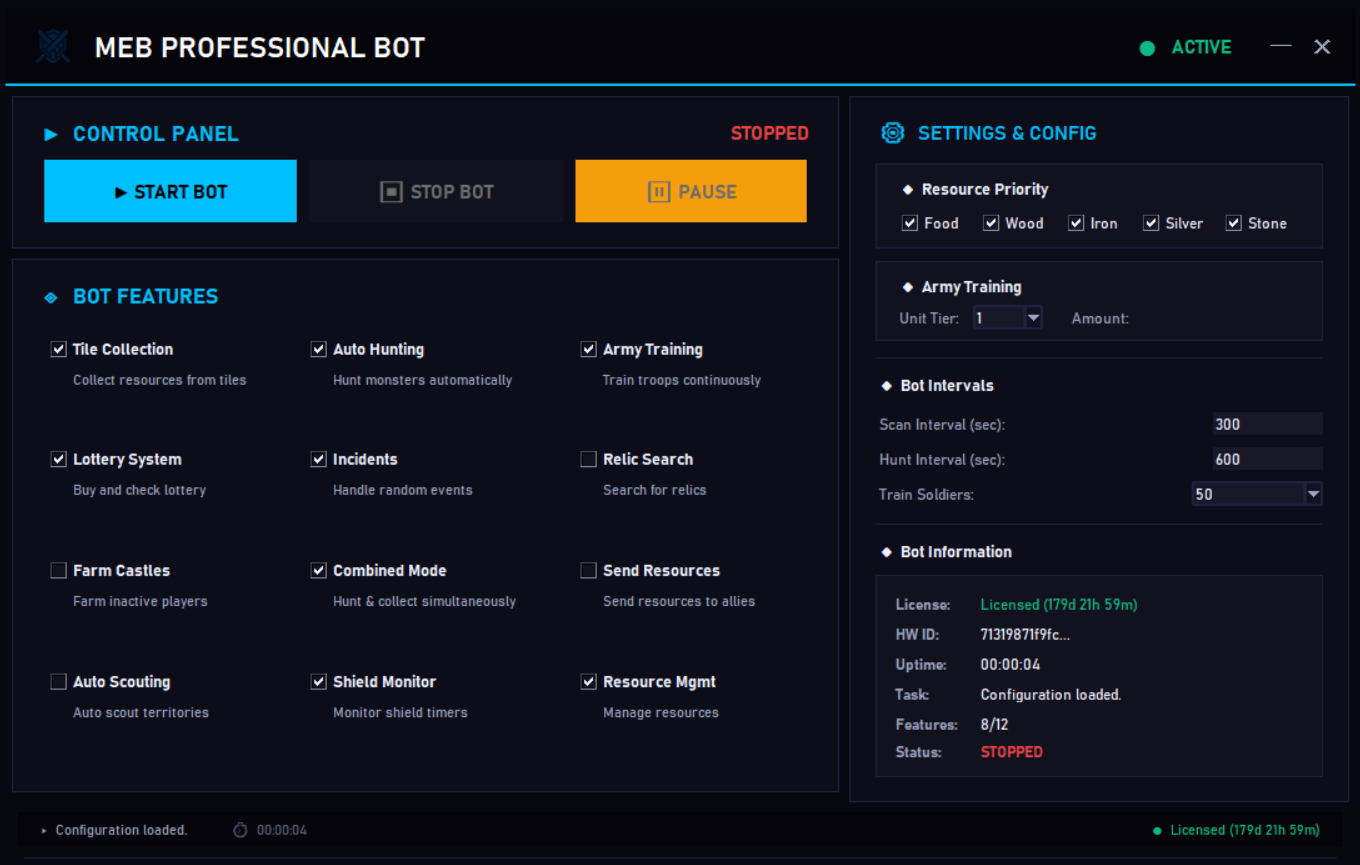Click the green ACTIVE status dot
Viewport: 1360px width, 865px height.
point(1147,47)
